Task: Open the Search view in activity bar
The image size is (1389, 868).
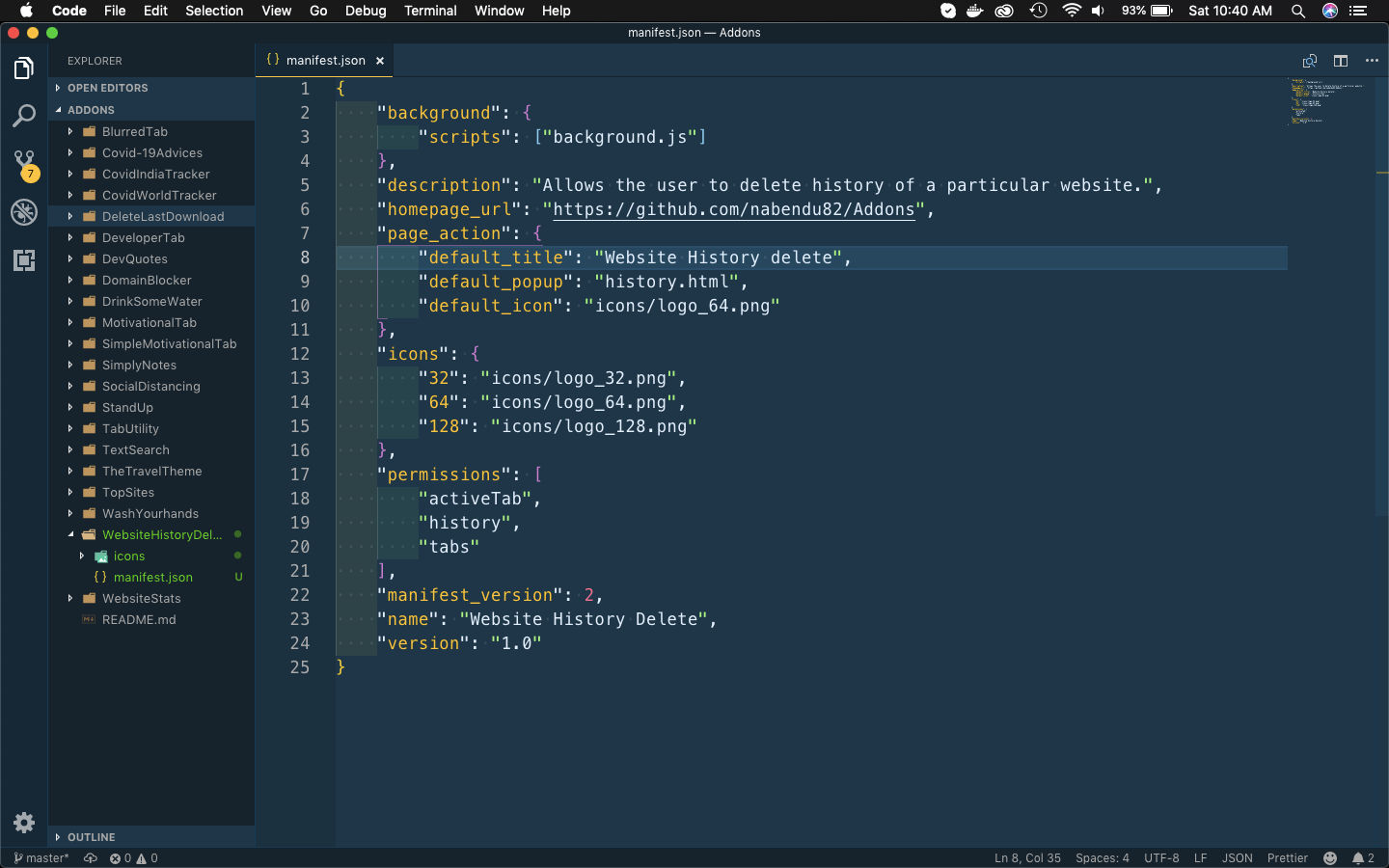Action: (24, 116)
